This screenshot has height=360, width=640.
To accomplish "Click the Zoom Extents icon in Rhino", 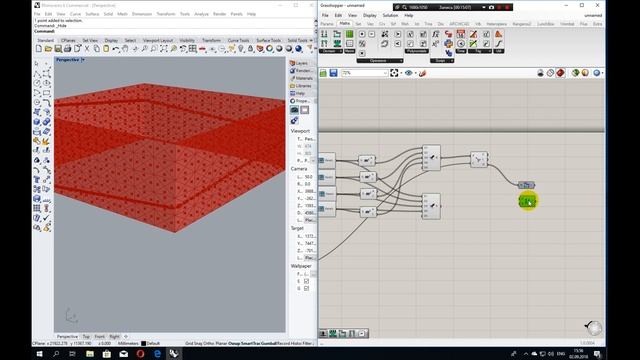I will (164, 49).
